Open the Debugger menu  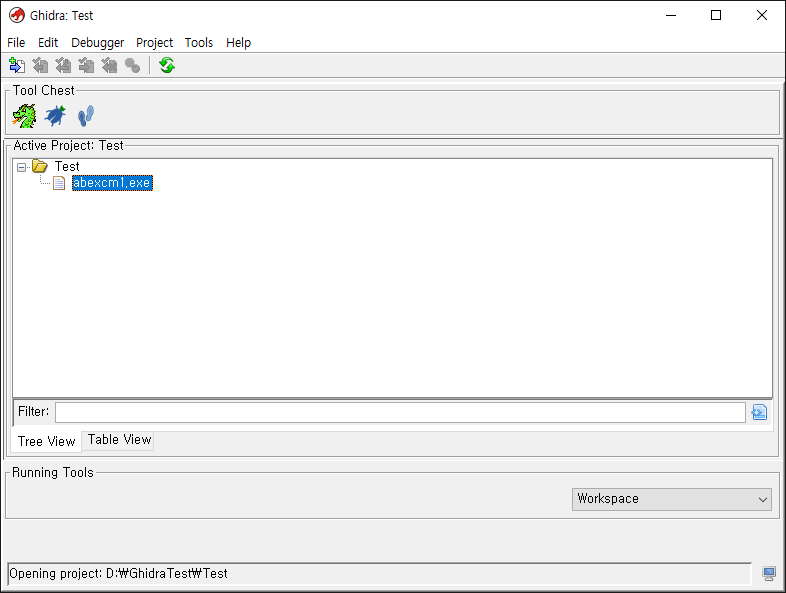point(97,43)
